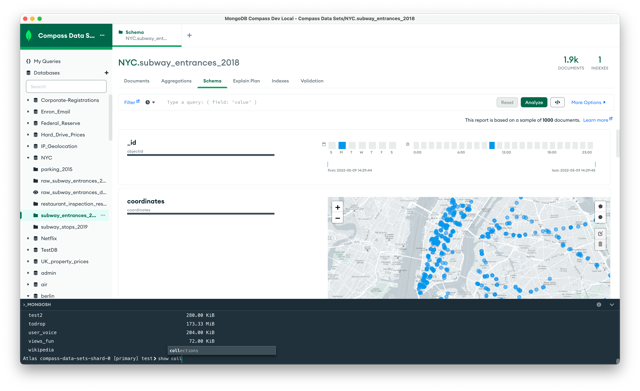640x391 pixels.
Task: Click the My Queries sidebar item
Action: coord(47,61)
